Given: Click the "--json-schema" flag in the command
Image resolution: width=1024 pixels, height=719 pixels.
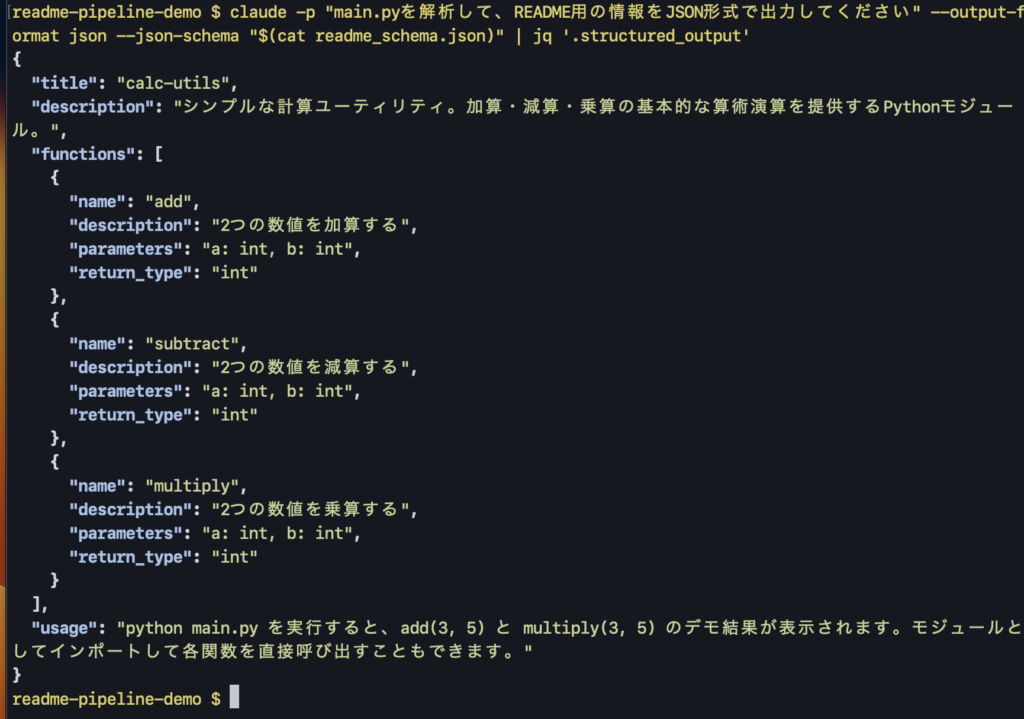Looking at the screenshot, I should 181,35.
